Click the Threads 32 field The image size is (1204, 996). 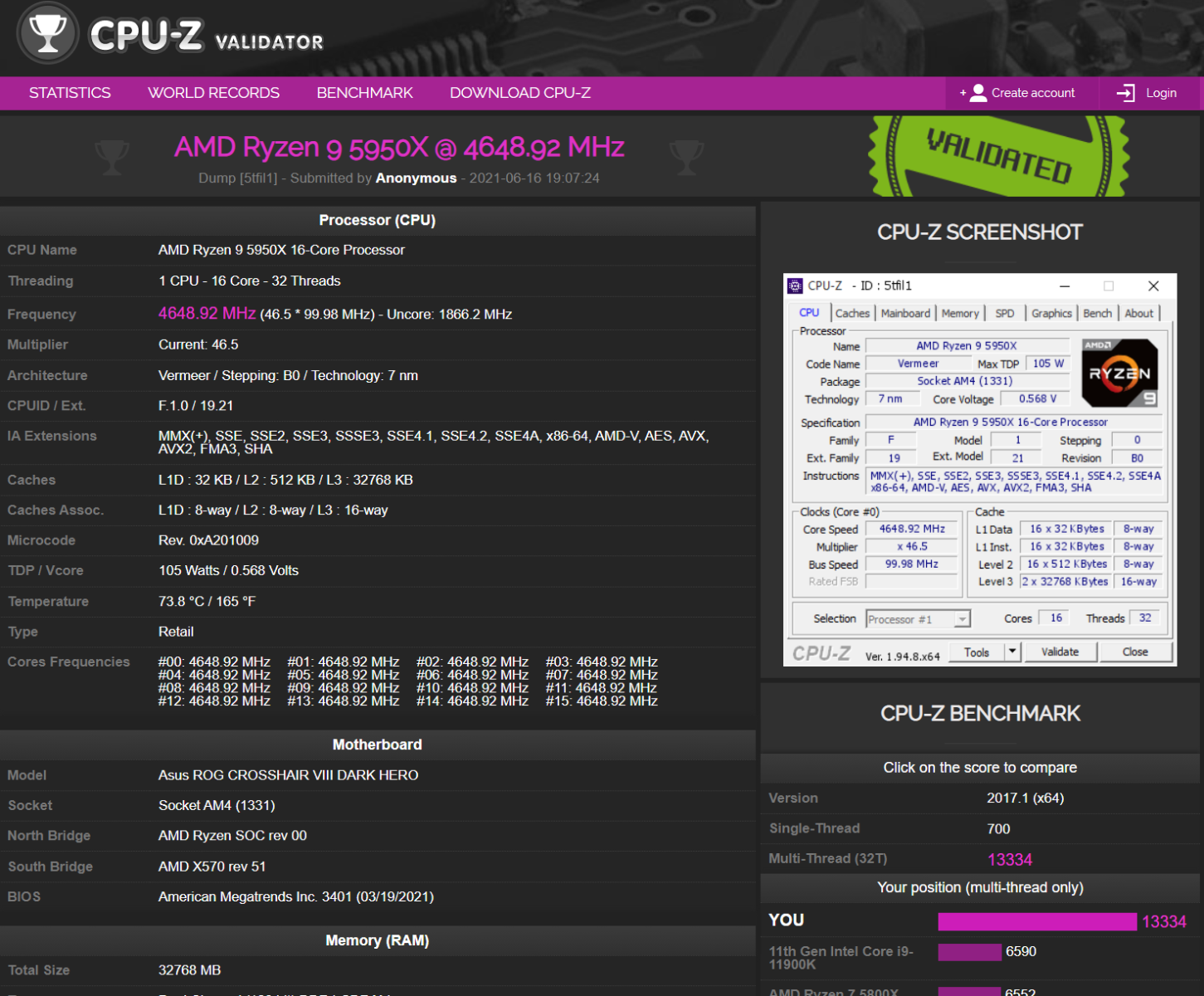(1145, 618)
